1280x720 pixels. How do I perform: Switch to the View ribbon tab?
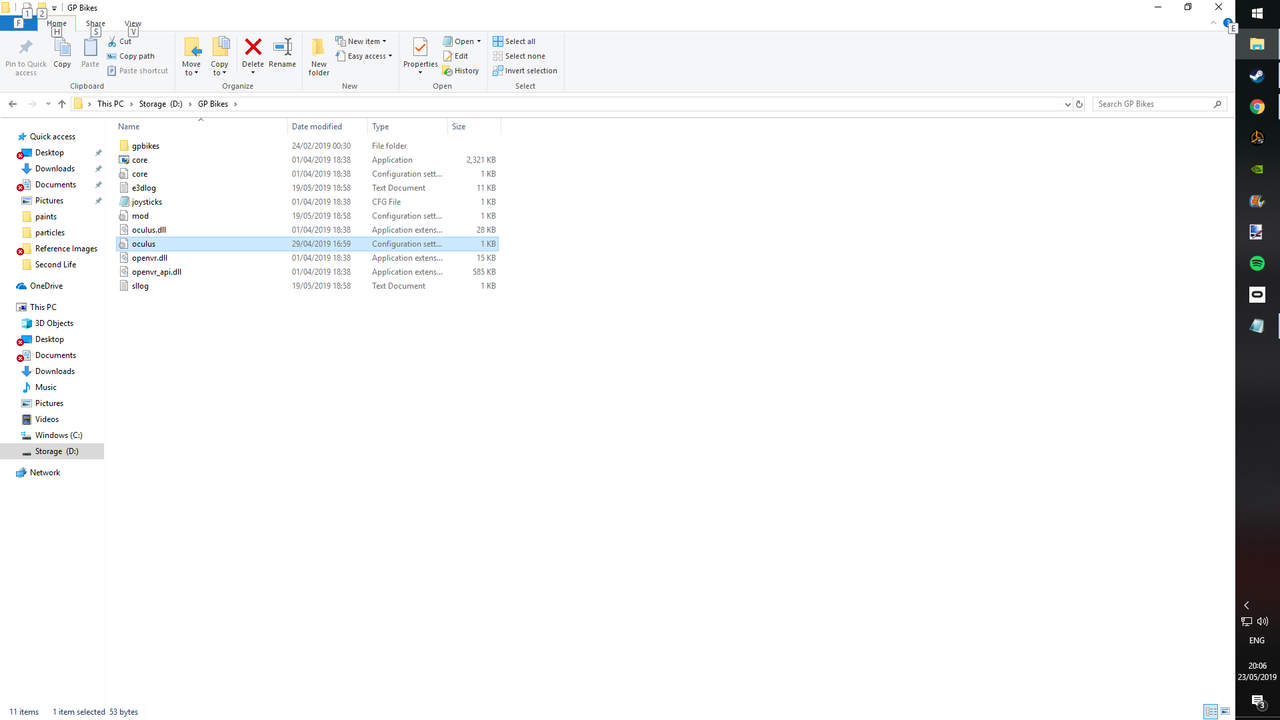pyautogui.click(x=133, y=23)
